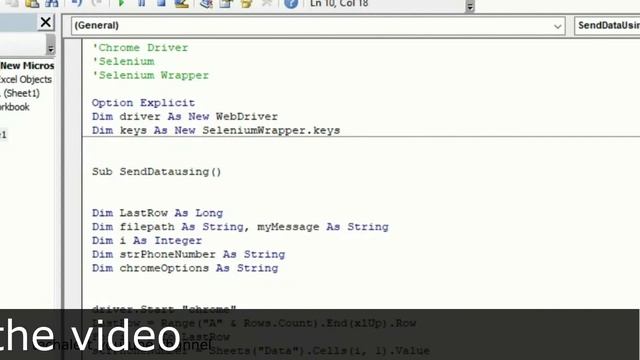Open the (General) object dropdown
Image resolution: width=640 pixels, height=360 pixels.
pos(318,26)
